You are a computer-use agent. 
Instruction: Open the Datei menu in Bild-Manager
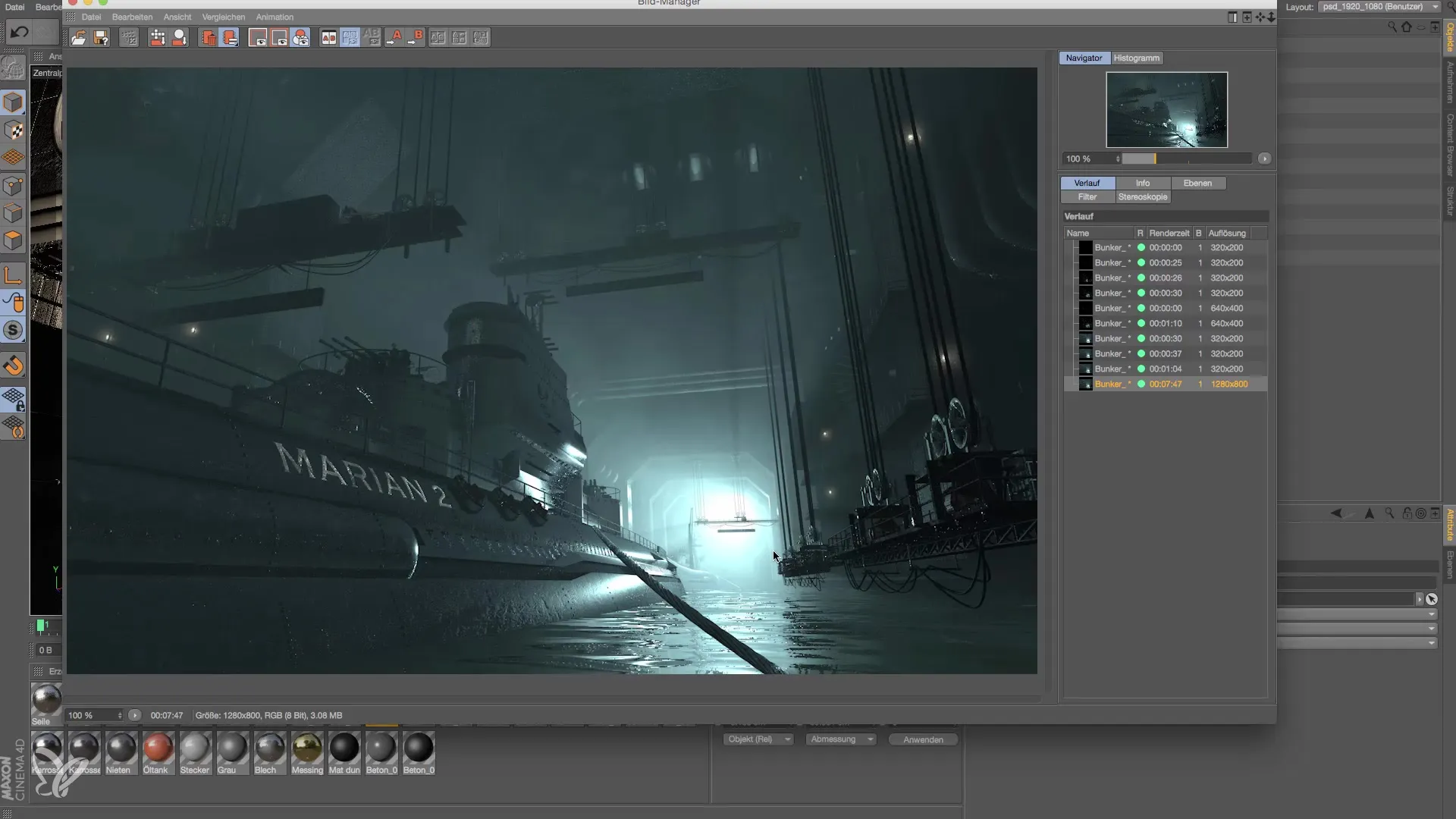click(91, 17)
